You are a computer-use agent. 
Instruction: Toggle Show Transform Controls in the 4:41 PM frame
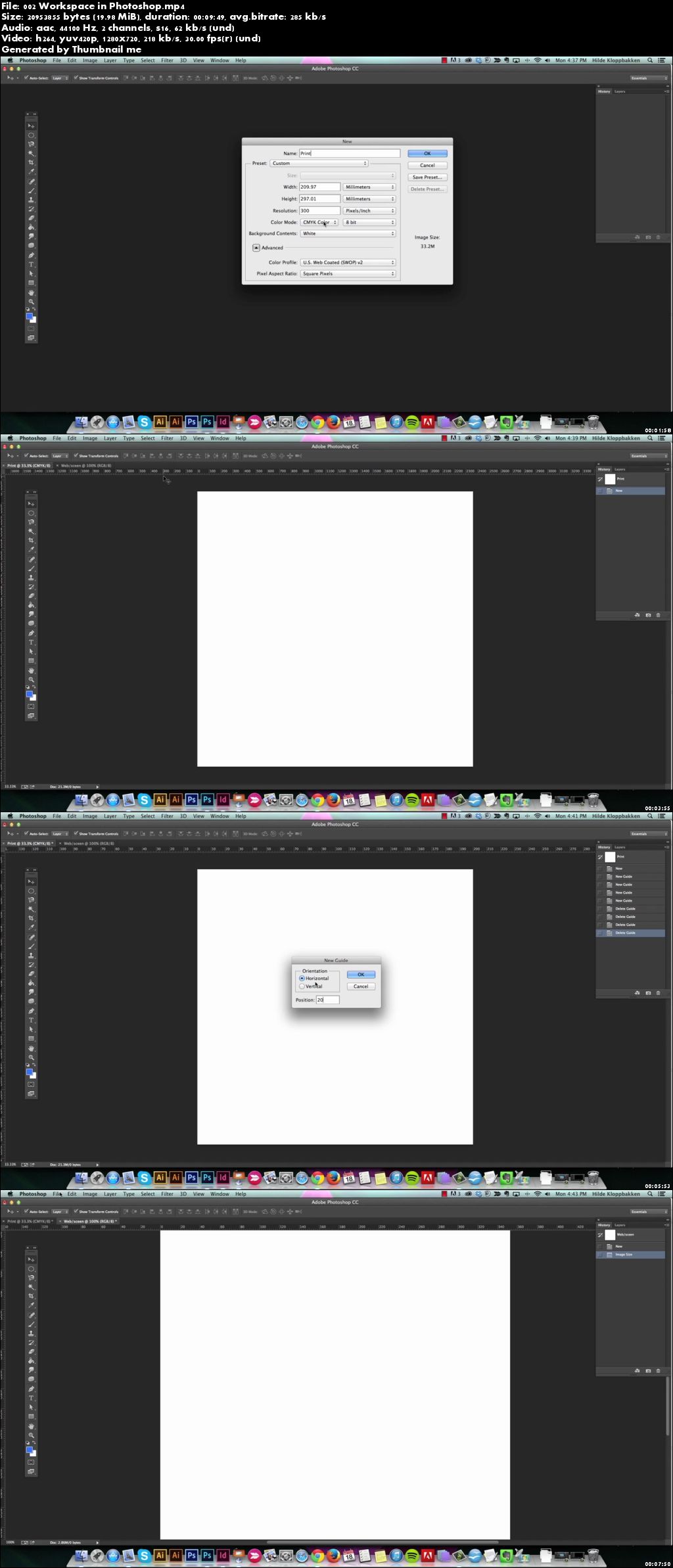[76, 834]
